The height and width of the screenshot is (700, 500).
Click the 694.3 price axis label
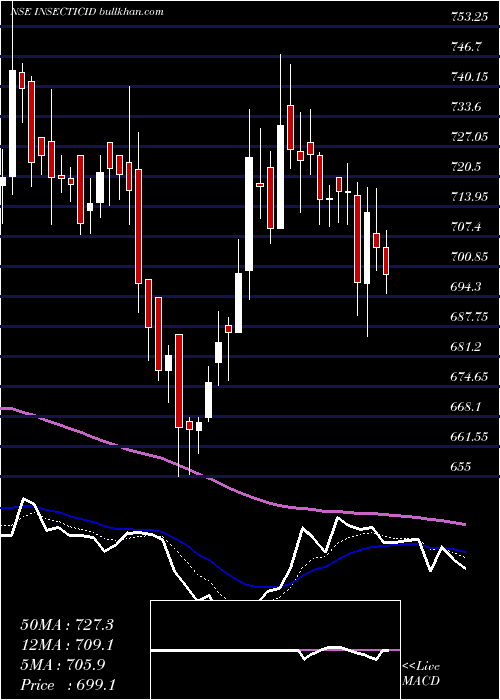coord(466,286)
